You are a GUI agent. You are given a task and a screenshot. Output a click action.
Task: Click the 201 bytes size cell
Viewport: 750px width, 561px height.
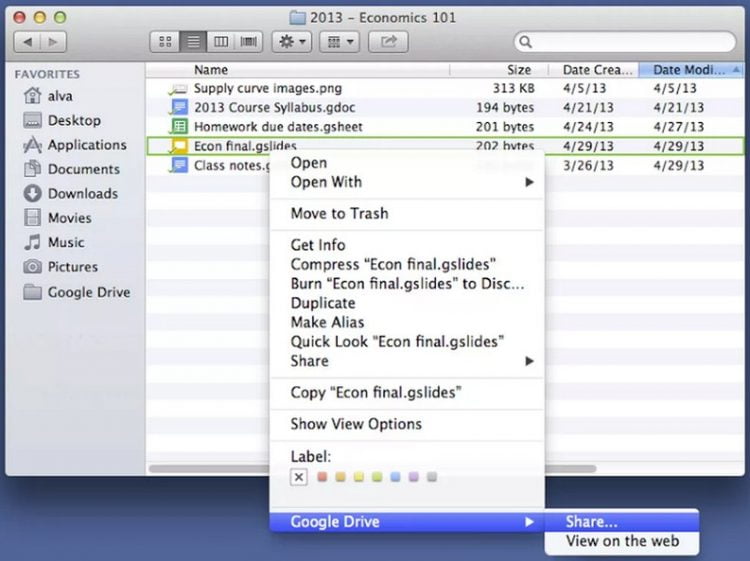[x=505, y=127]
